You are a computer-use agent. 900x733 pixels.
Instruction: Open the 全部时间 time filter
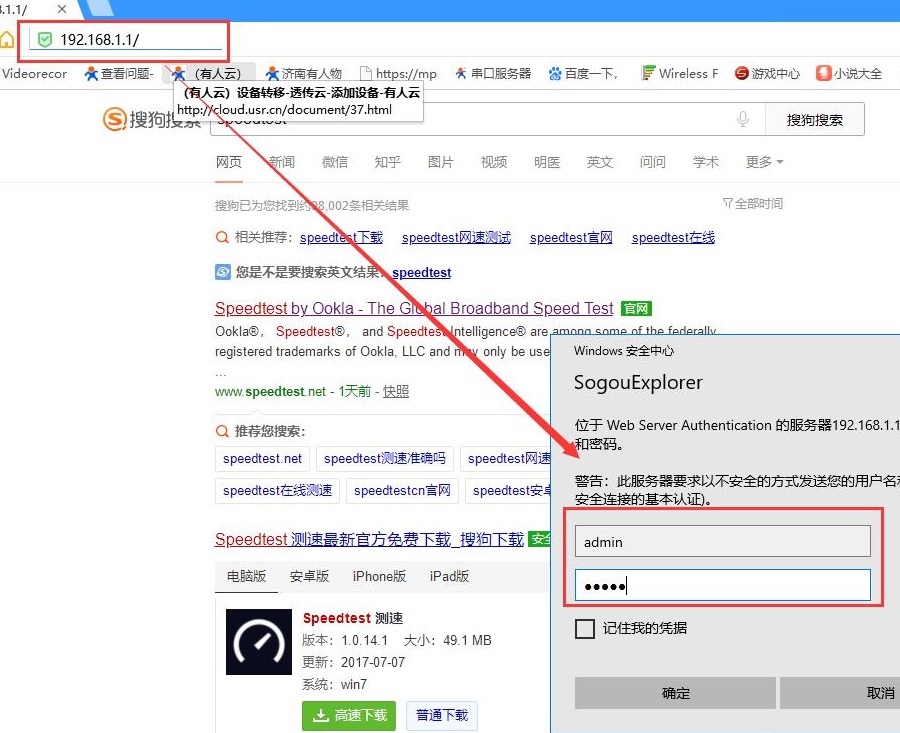pos(752,203)
